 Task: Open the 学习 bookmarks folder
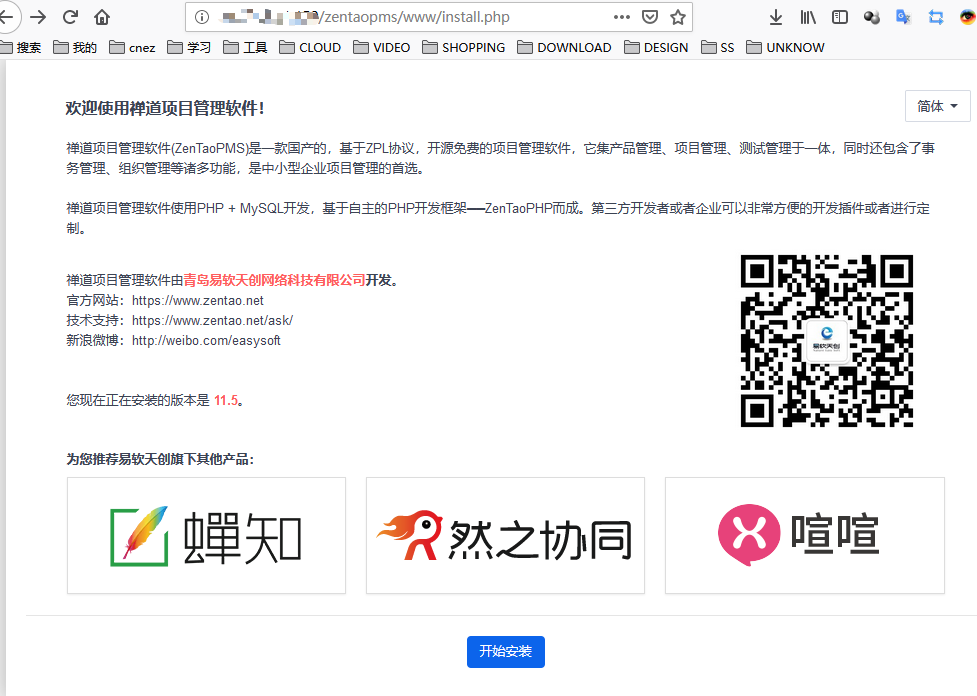tap(189, 47)
